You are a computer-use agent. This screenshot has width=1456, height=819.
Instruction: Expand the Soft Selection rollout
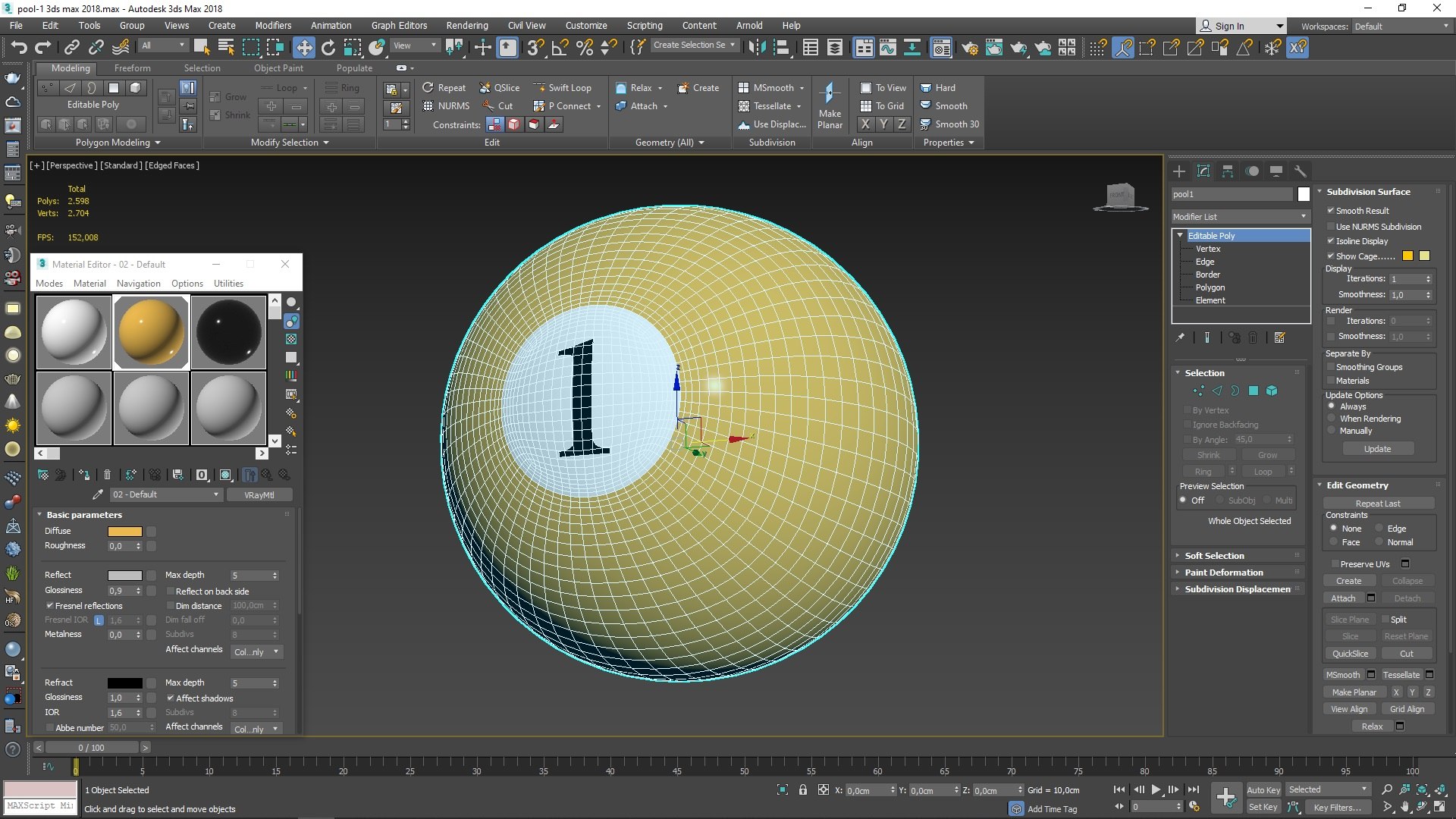click(x=1214, y=556)
